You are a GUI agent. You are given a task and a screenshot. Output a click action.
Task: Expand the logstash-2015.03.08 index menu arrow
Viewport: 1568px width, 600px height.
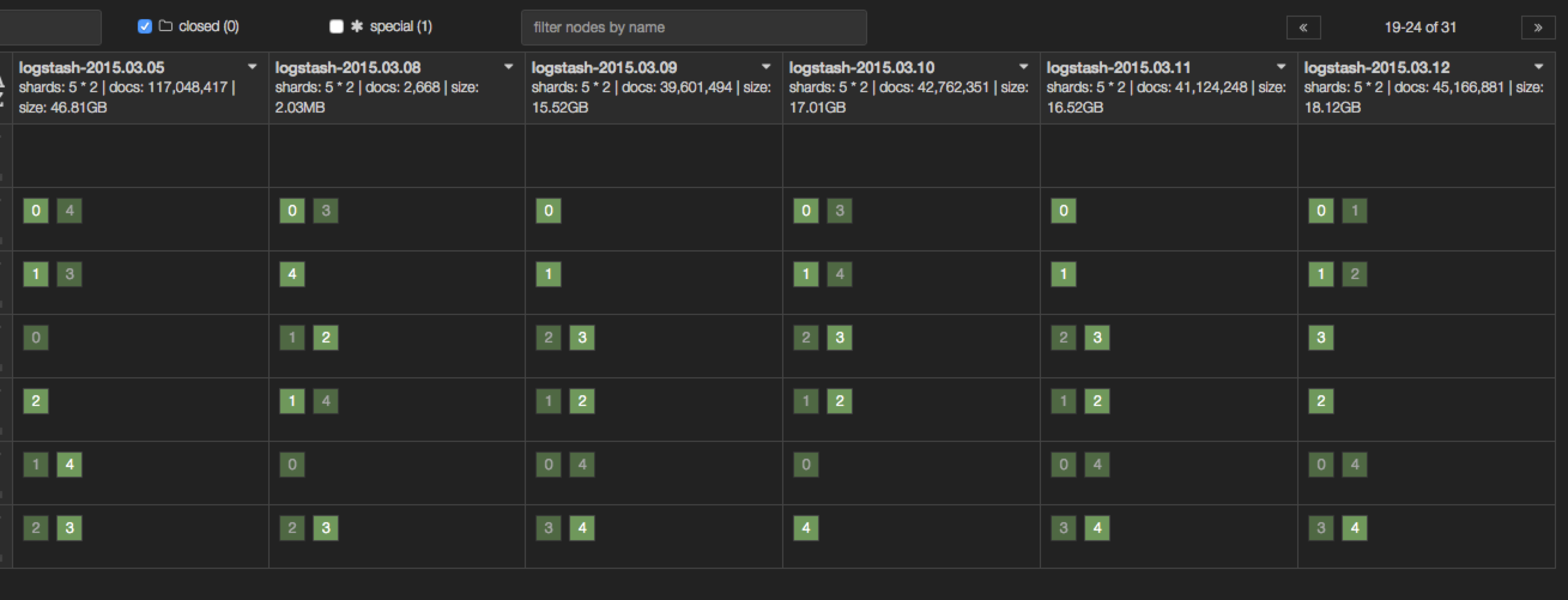click(x=508, y=67)
